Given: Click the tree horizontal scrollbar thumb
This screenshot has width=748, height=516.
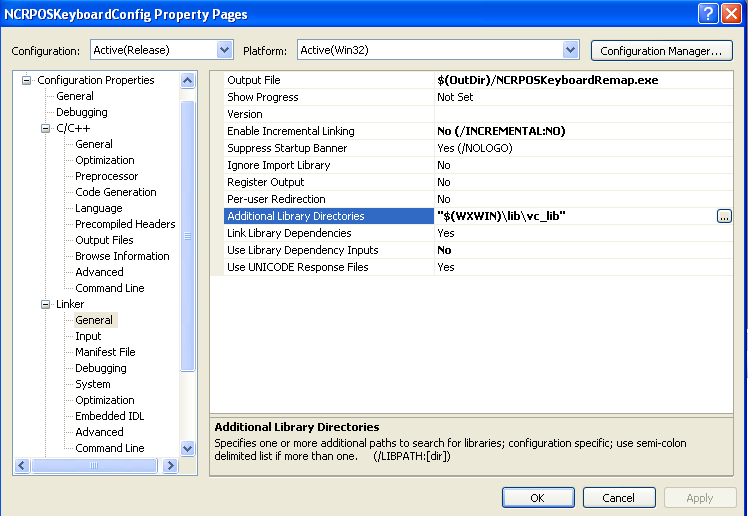Looking at the screenshot, I should (x=94, y=465).
